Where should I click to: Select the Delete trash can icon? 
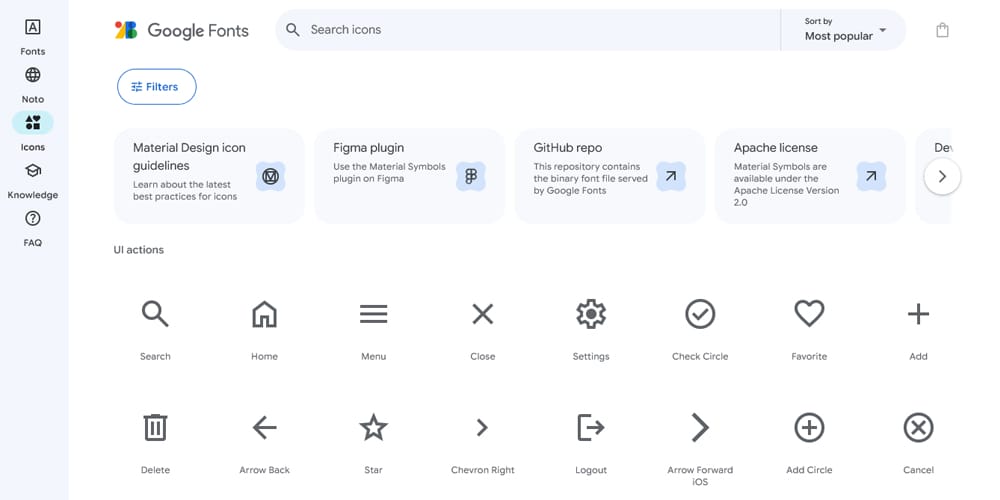coord(155,427)
